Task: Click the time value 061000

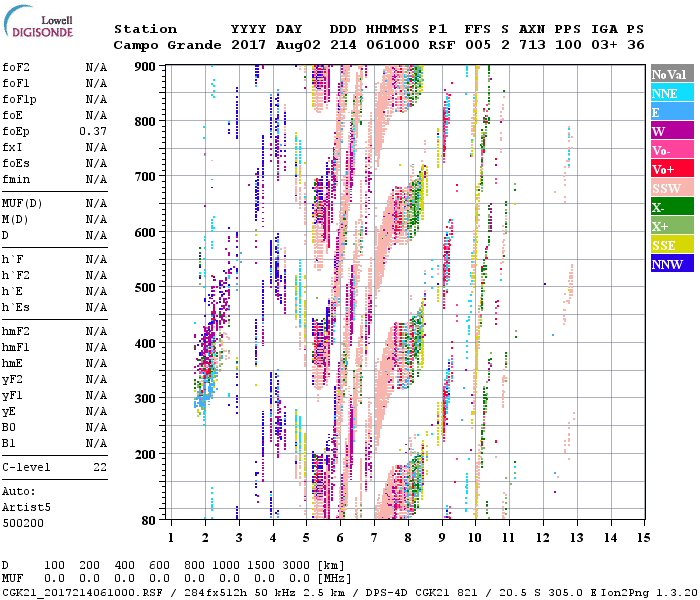Action: click(x=393, y=45)
